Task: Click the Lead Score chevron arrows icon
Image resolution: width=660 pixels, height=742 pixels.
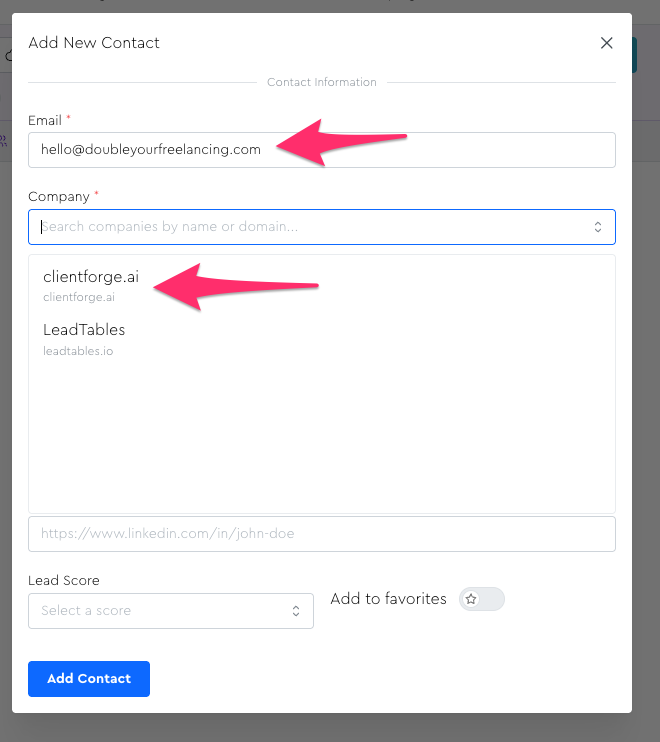Action: 296,611
